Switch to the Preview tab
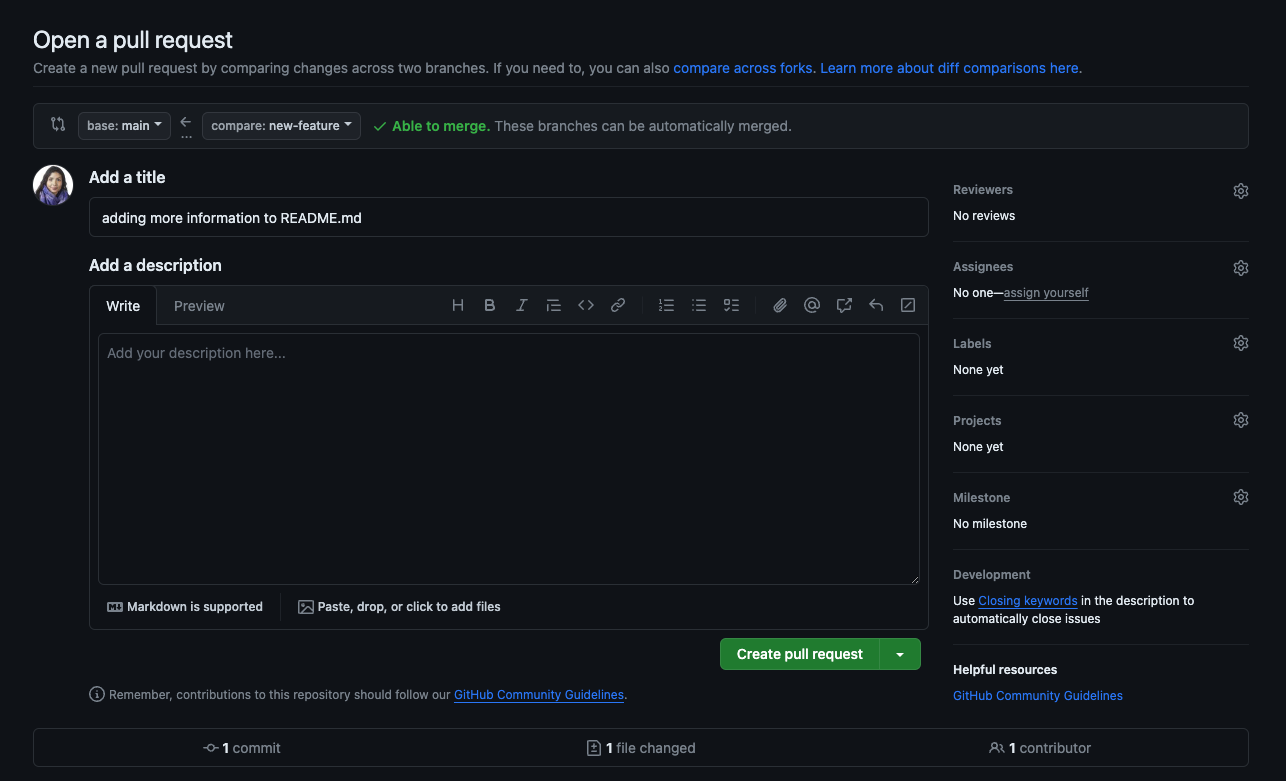This screenshot has height=781, width=1286. [199, 306]
